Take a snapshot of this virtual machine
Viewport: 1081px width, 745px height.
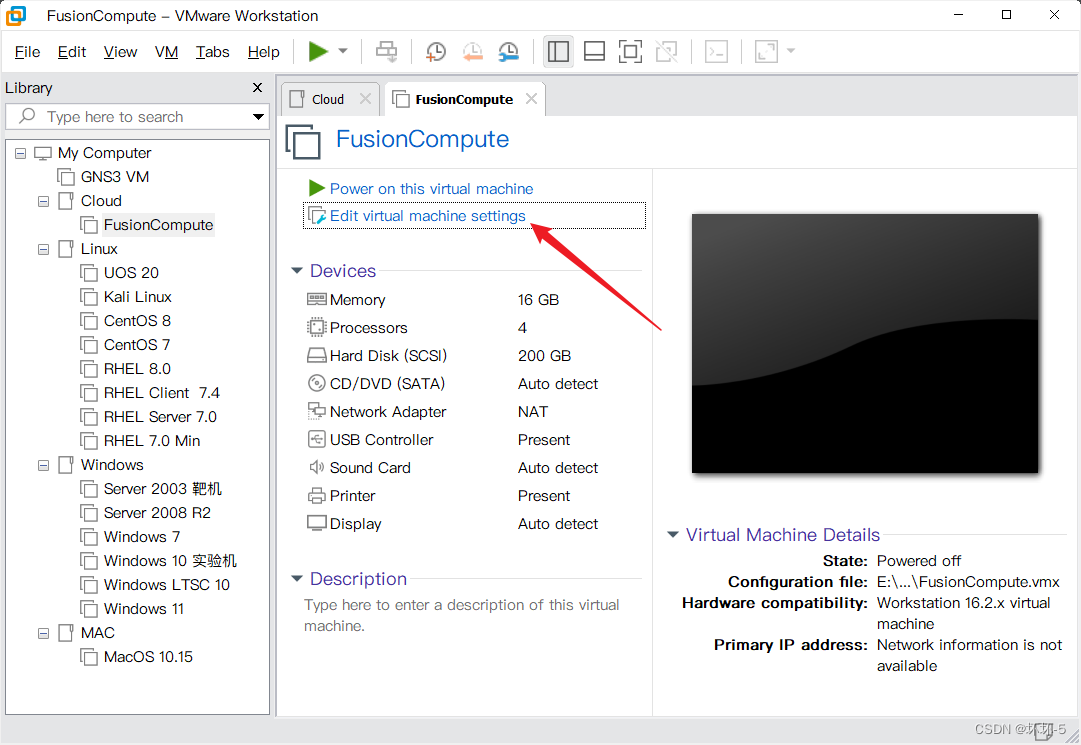(x=436, y=52)
